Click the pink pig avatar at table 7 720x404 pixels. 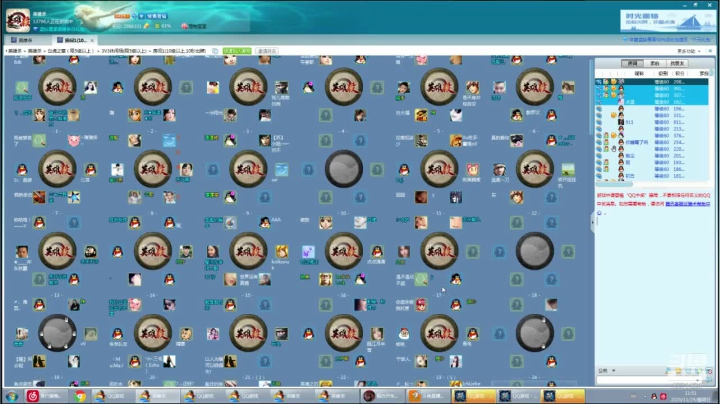[x=74, y=140]
